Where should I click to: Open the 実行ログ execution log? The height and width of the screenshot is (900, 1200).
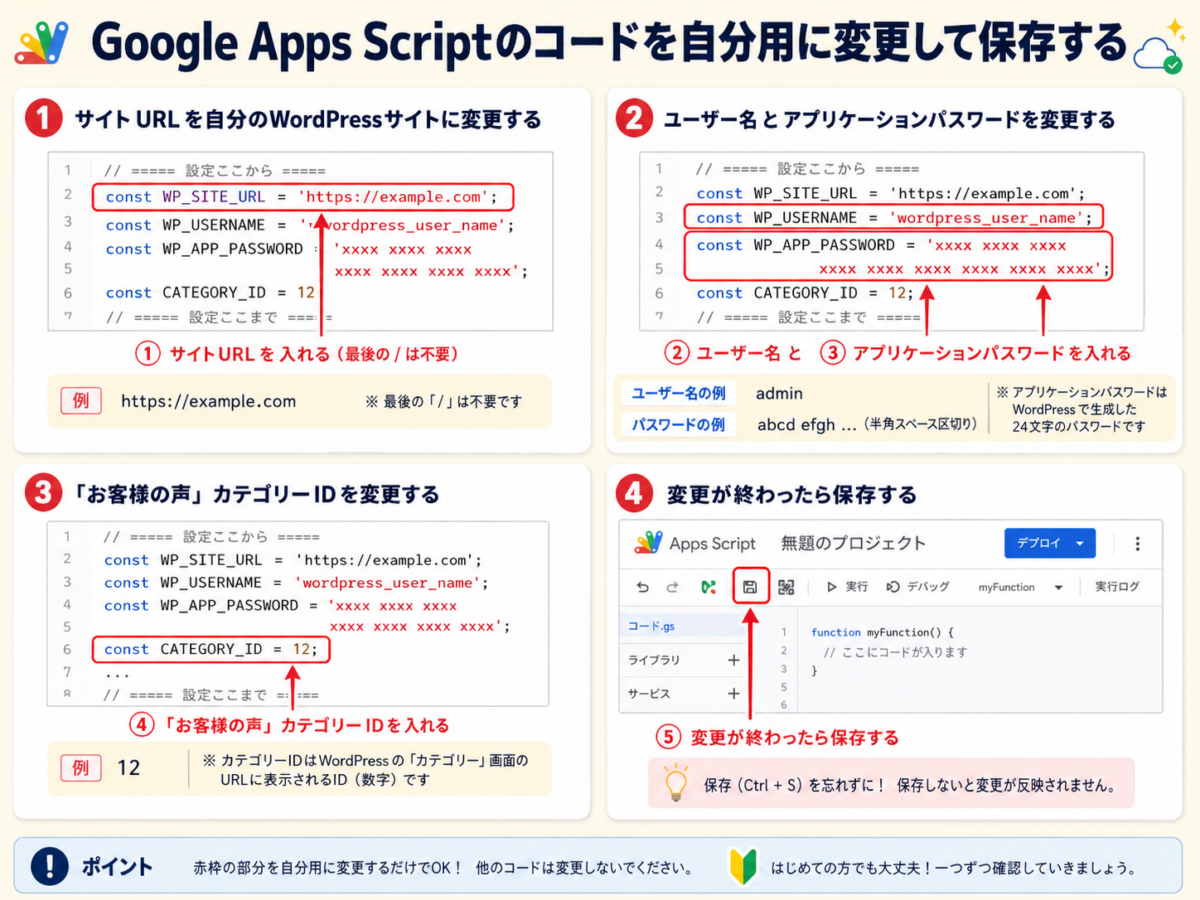pos(1117,587)
